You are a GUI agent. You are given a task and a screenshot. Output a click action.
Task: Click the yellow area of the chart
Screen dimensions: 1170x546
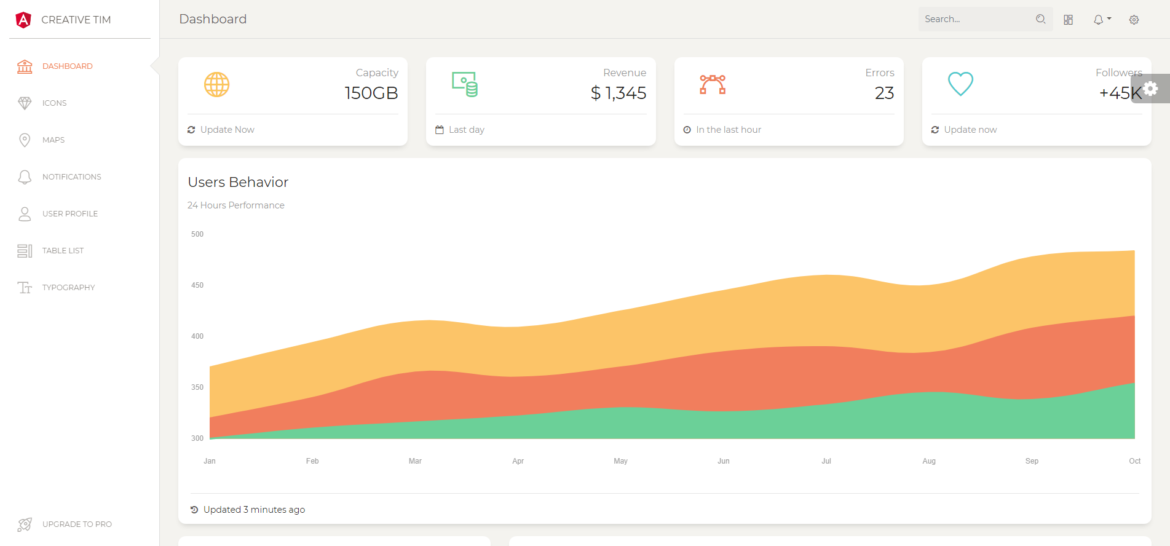tap(672, 321)
